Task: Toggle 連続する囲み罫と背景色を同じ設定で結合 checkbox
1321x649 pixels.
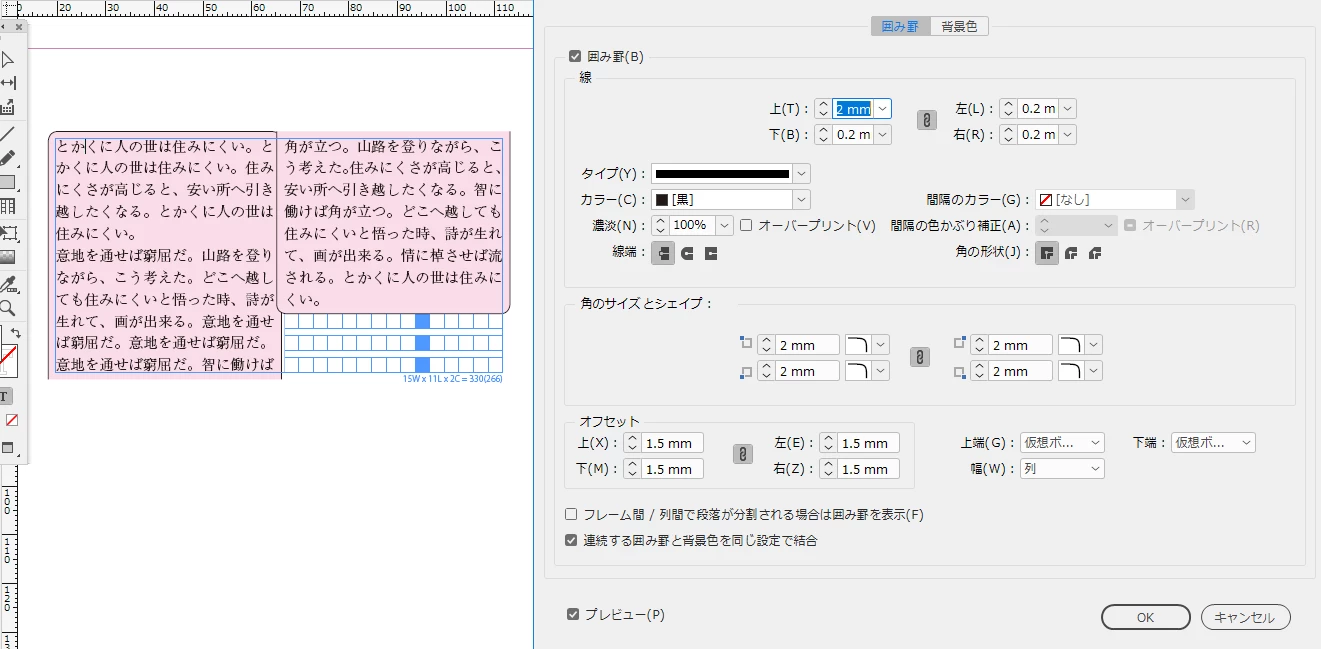Action: click(571, 541)
